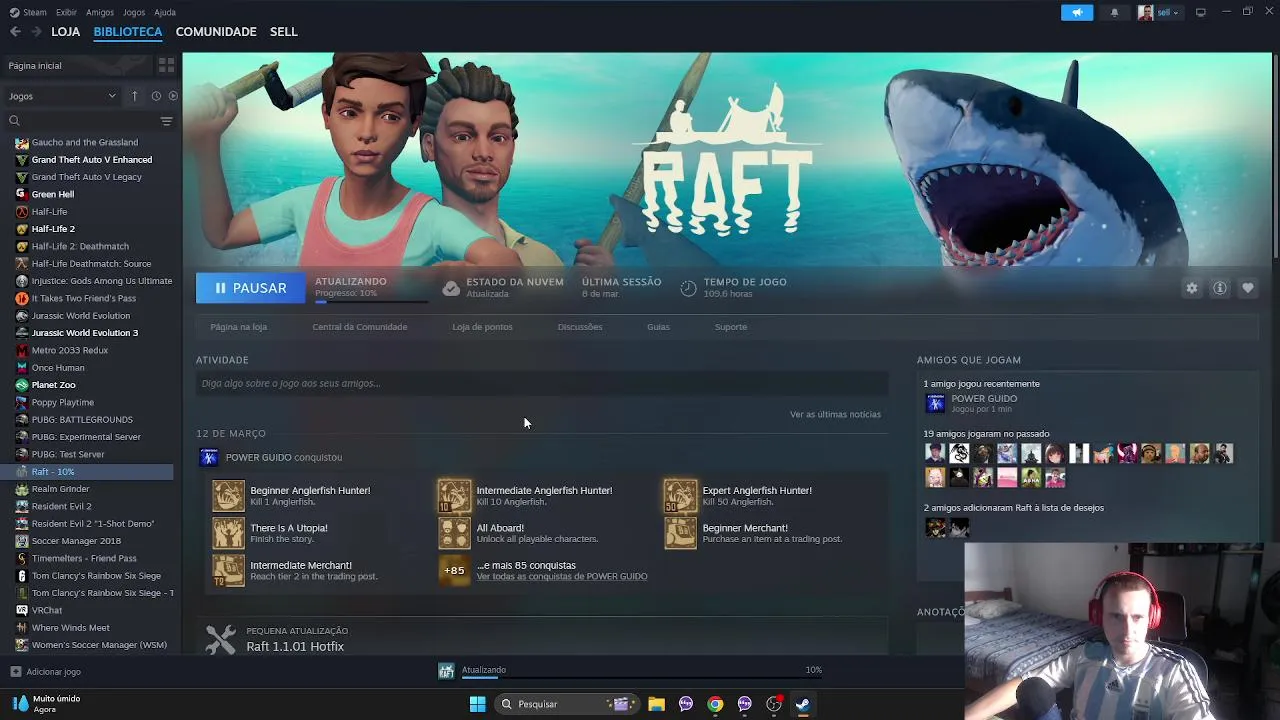This screenshot has width=1280, height=720.
Task: Click Expert Anglerfish Hunter achievement icon
Action: coord(680,496)
